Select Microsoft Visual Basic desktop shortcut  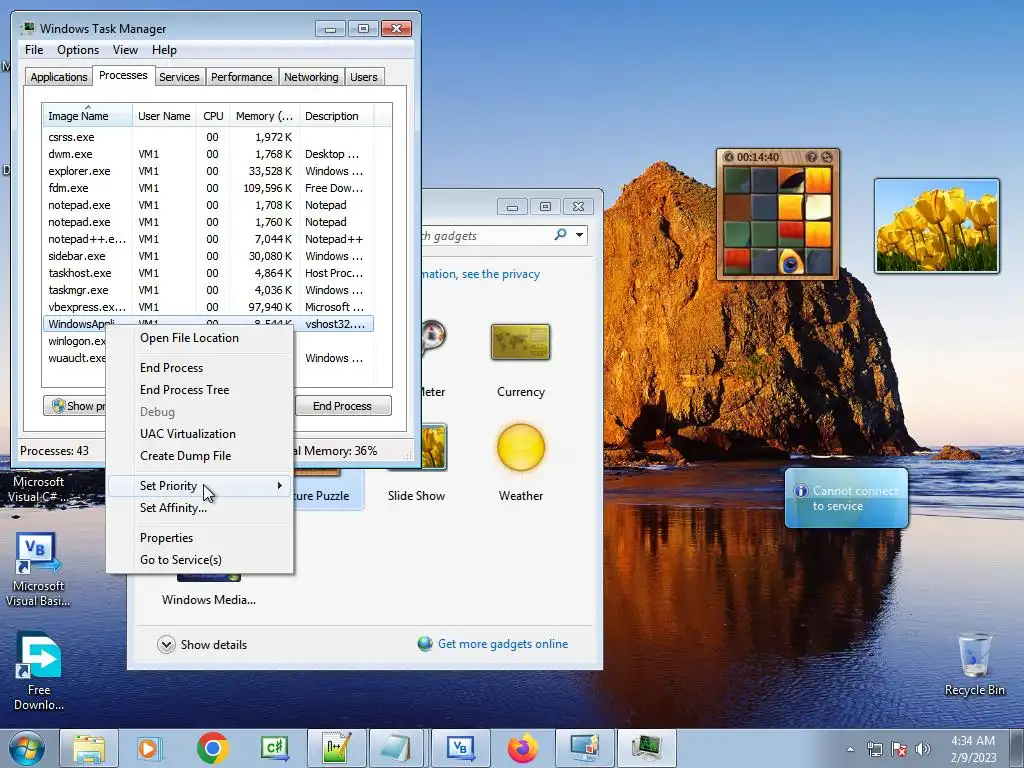tap(39, 569)
